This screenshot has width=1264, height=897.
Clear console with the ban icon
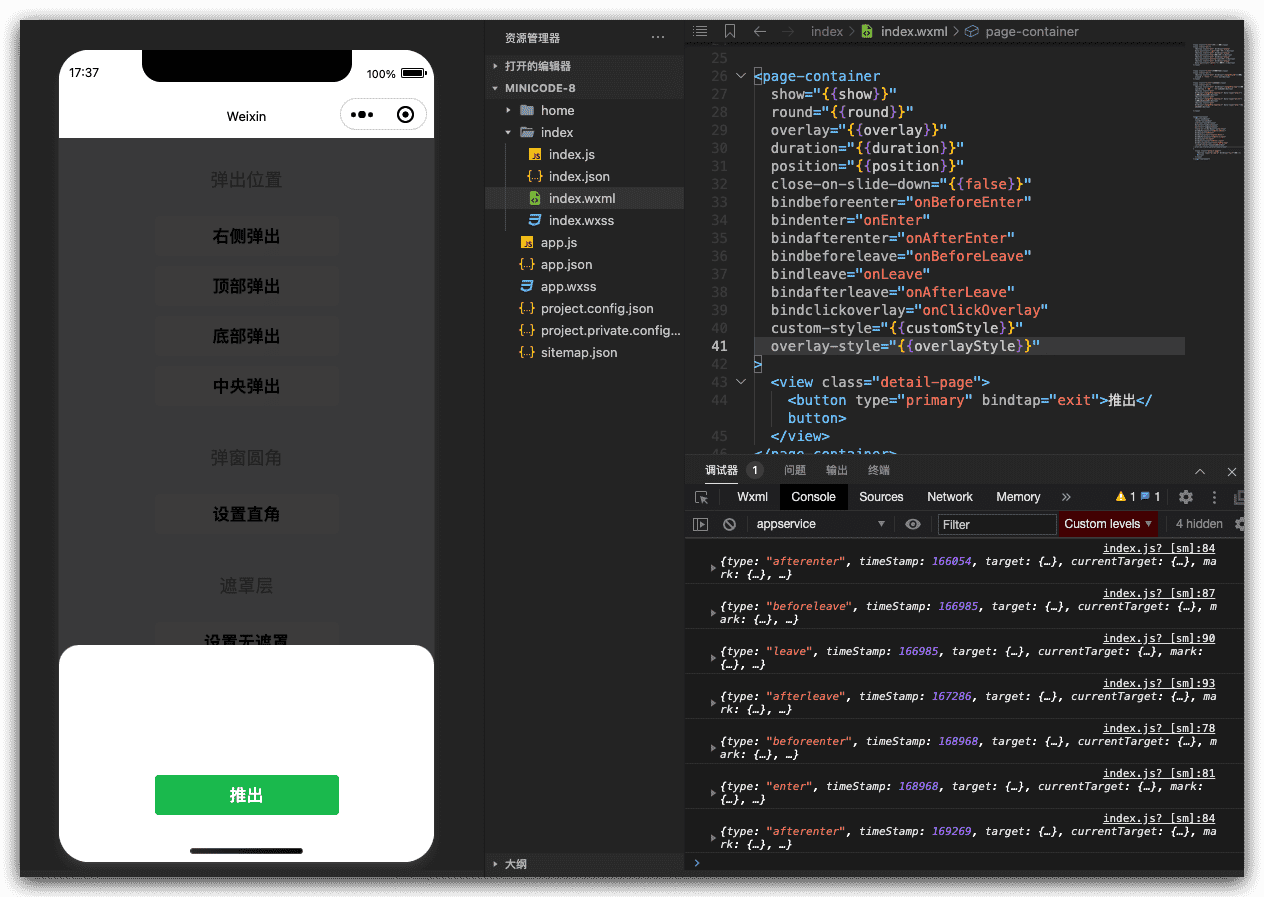pyautogui.click(x=730, y=524)
